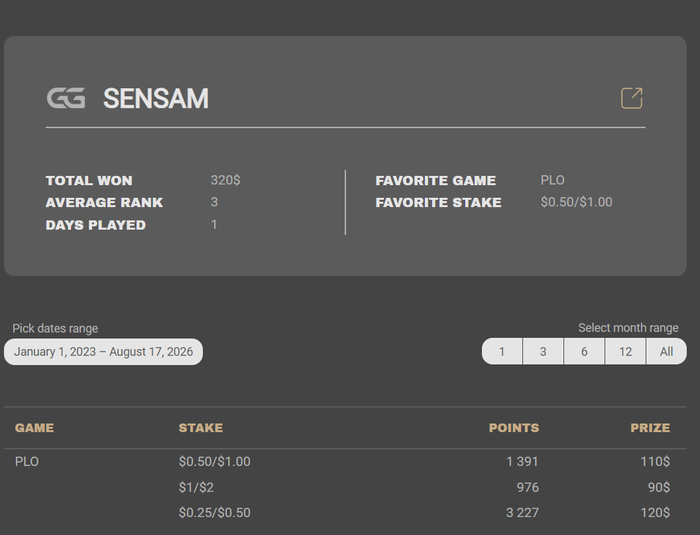Click the SENSAM player name

156,98
